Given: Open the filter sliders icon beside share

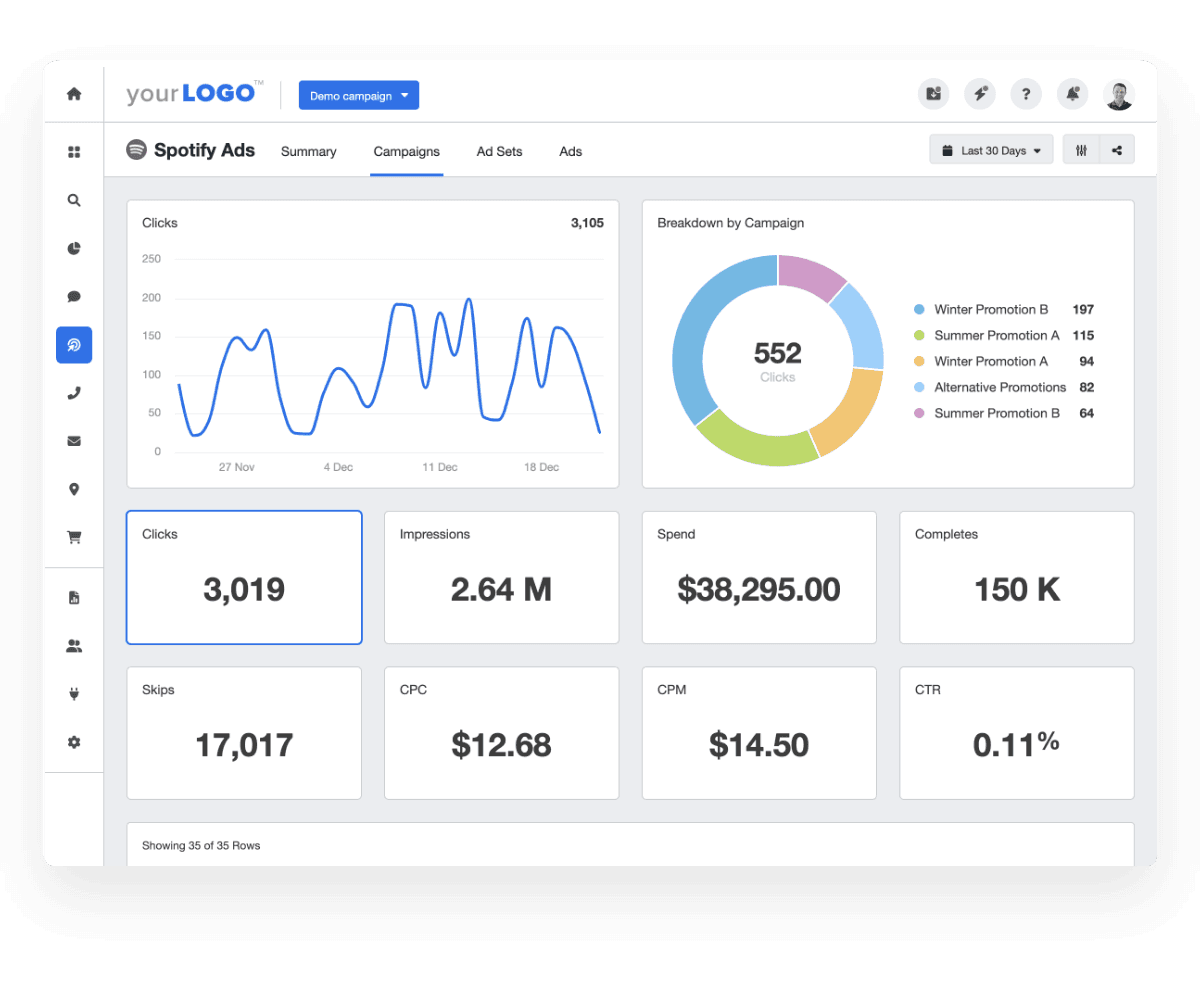Looking at the screenshot, I should coord(1081,149).
